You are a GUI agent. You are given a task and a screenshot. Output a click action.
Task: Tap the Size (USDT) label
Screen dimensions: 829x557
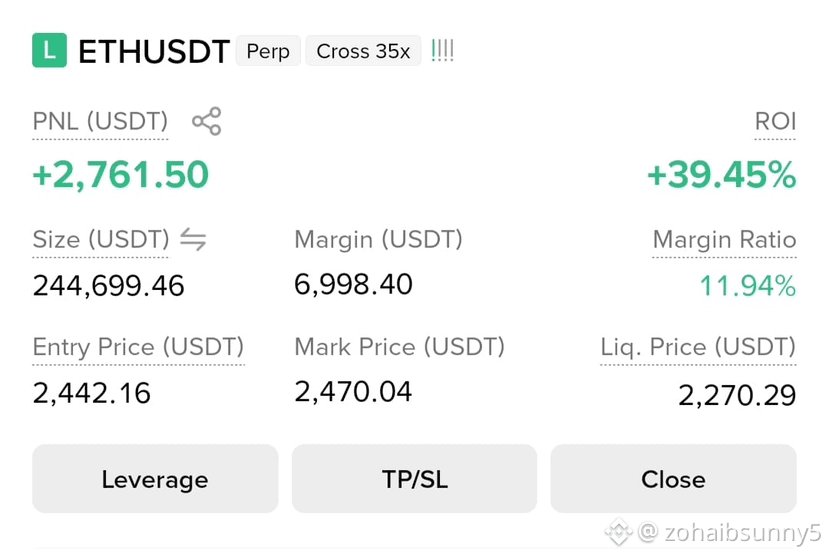coord(101,239)
